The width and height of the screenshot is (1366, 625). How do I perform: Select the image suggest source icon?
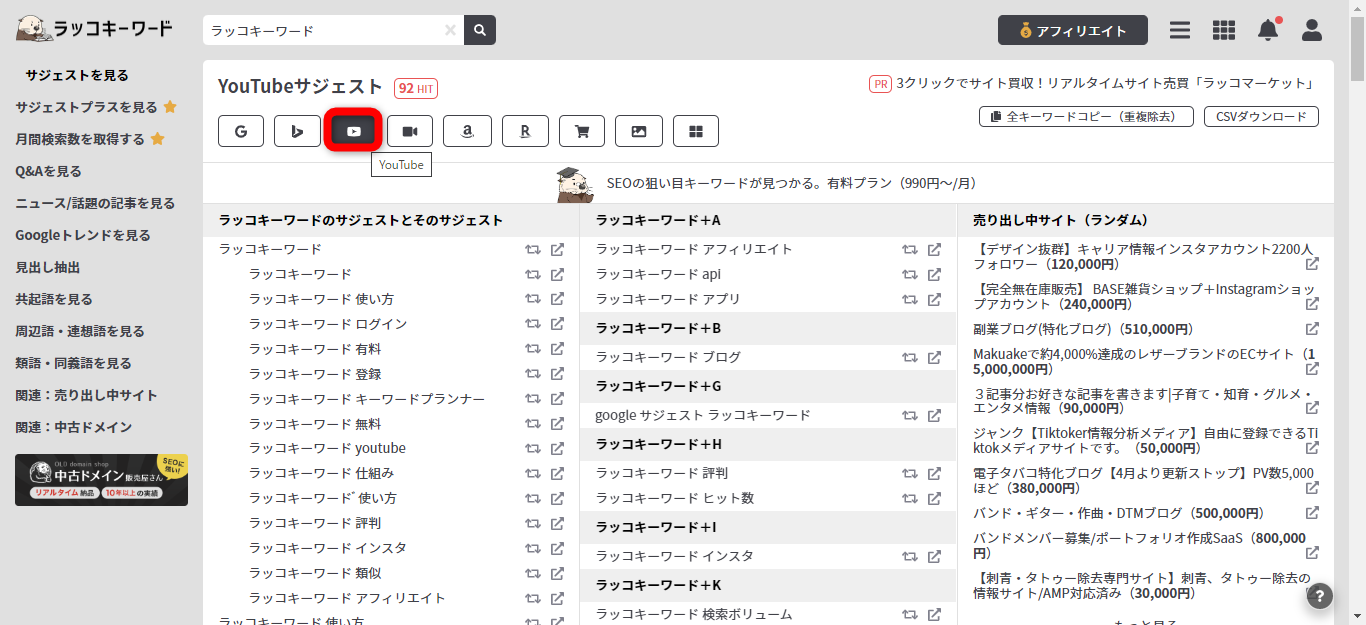pos(639,131)
